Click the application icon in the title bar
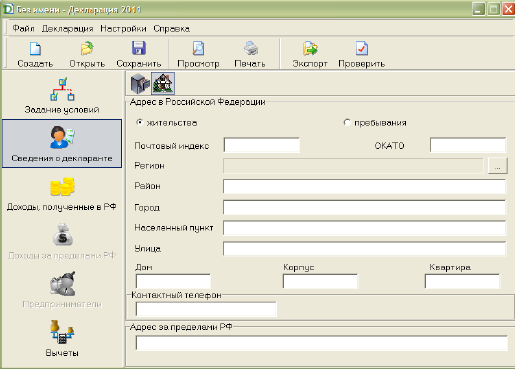Viewport: 515px width, 369px height. pyautogui.click(x=8, y=9)
